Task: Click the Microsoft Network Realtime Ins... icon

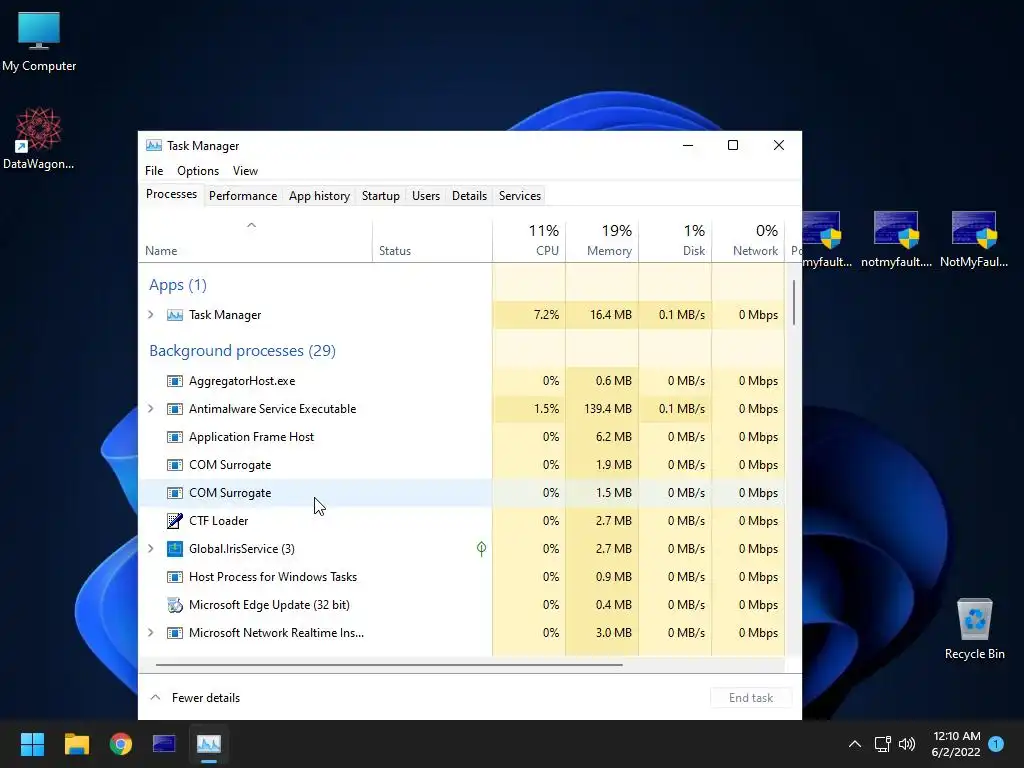Action: pos(174,633)
